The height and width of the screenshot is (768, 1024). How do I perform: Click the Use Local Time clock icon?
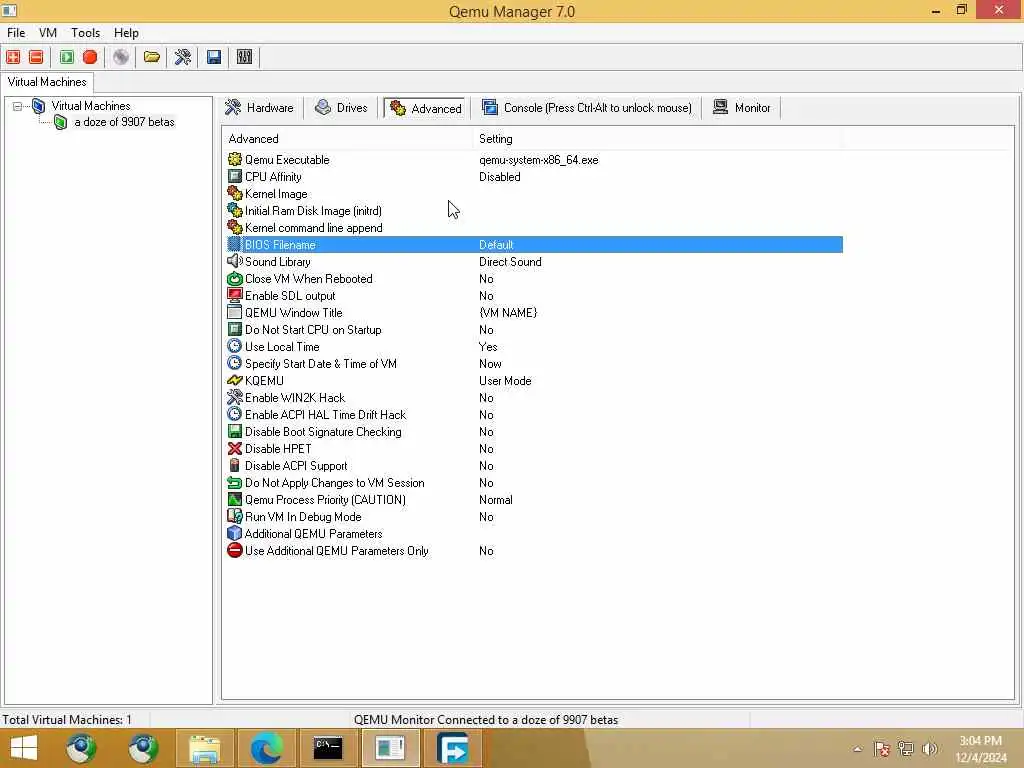234,346
